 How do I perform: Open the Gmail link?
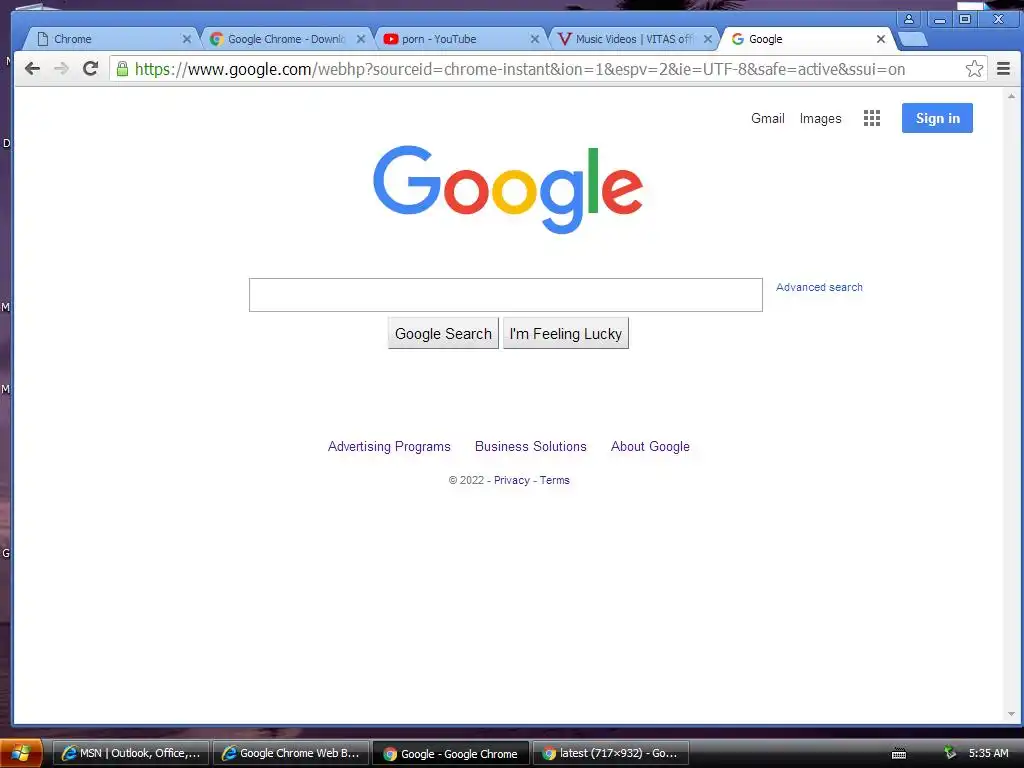coord(767,118)
